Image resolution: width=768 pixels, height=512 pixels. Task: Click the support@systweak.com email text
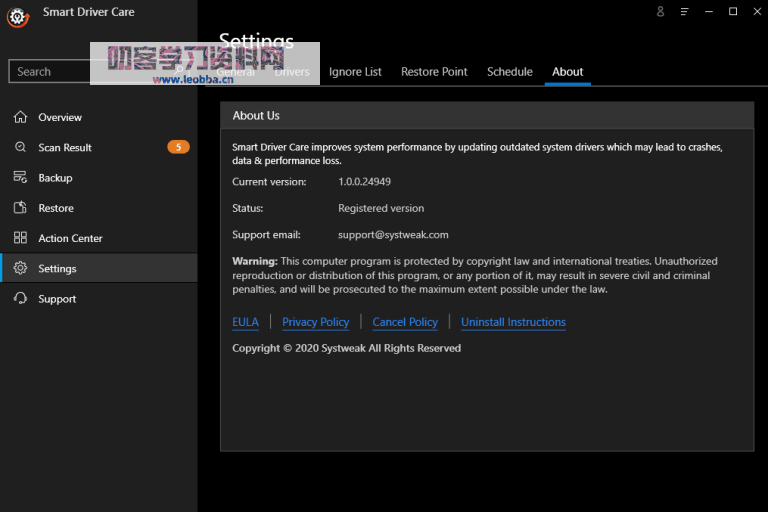click(393, 235)
